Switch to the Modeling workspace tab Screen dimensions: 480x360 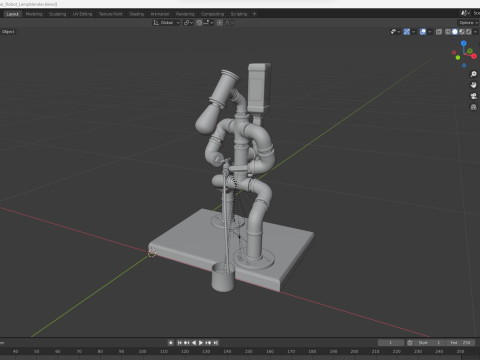pos(34,14)
